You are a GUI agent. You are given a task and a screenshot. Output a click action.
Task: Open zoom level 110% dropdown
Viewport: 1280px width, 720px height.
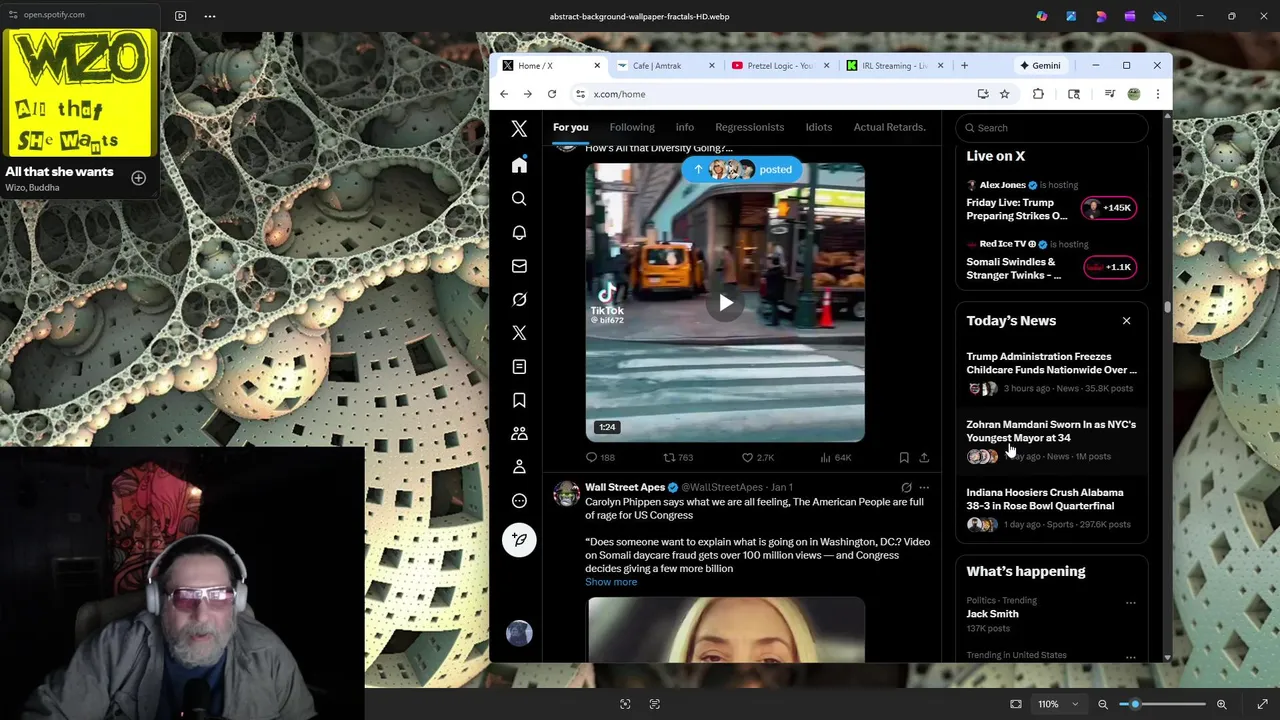point(1058,704)
